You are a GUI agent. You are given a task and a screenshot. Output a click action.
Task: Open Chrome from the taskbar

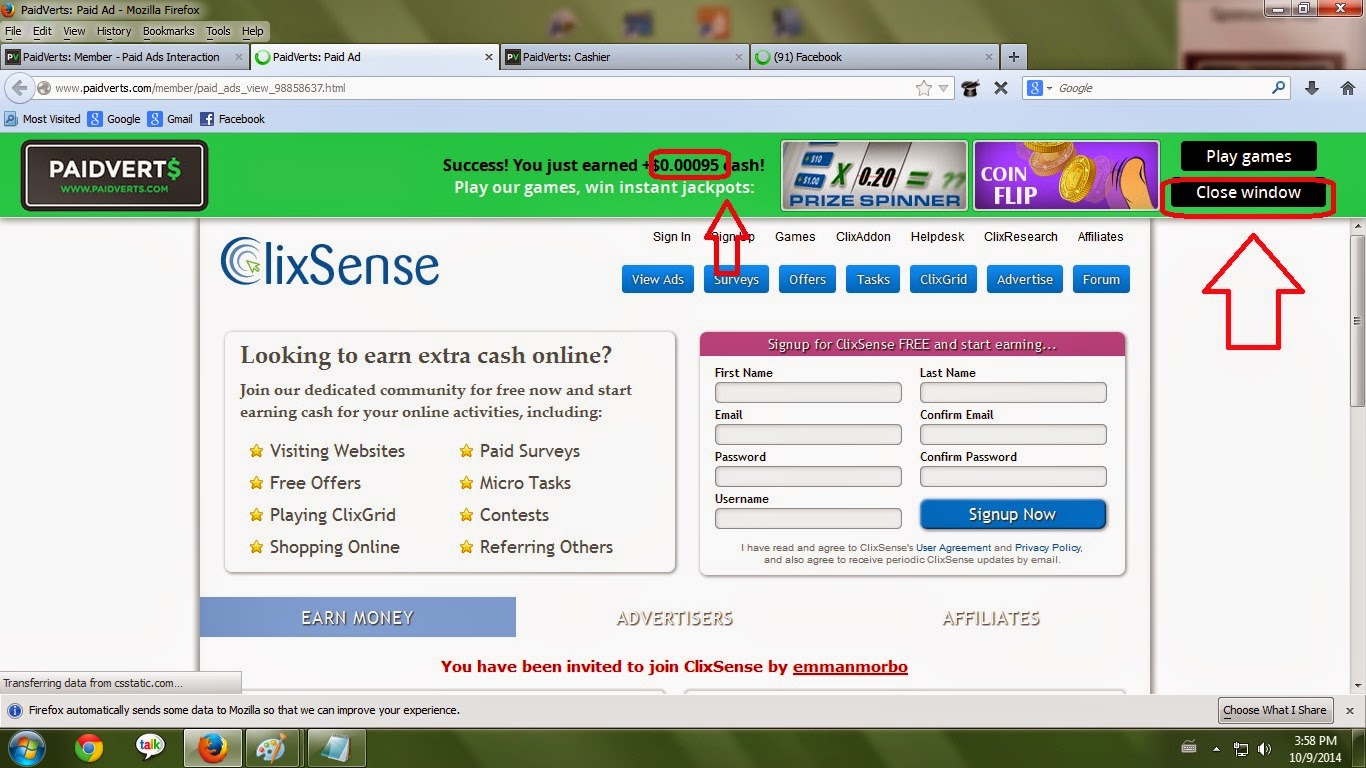pos(89,747)
